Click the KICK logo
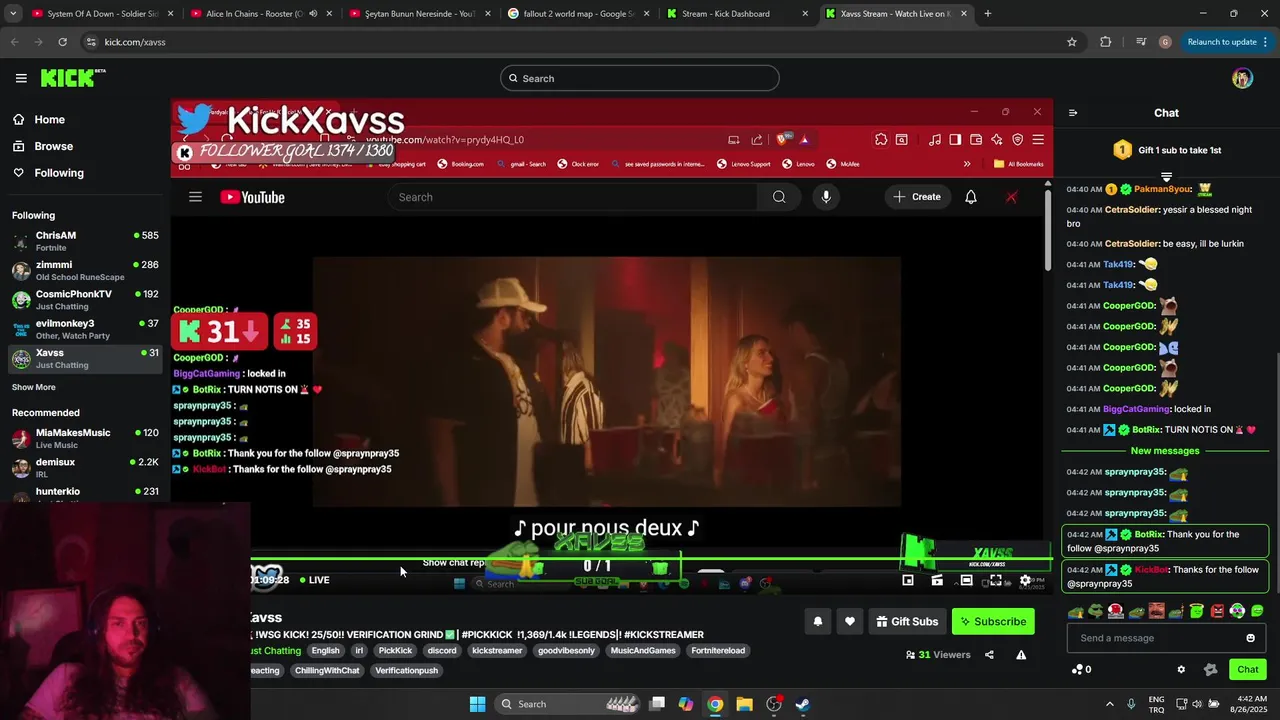 click(x=73, y=77)
